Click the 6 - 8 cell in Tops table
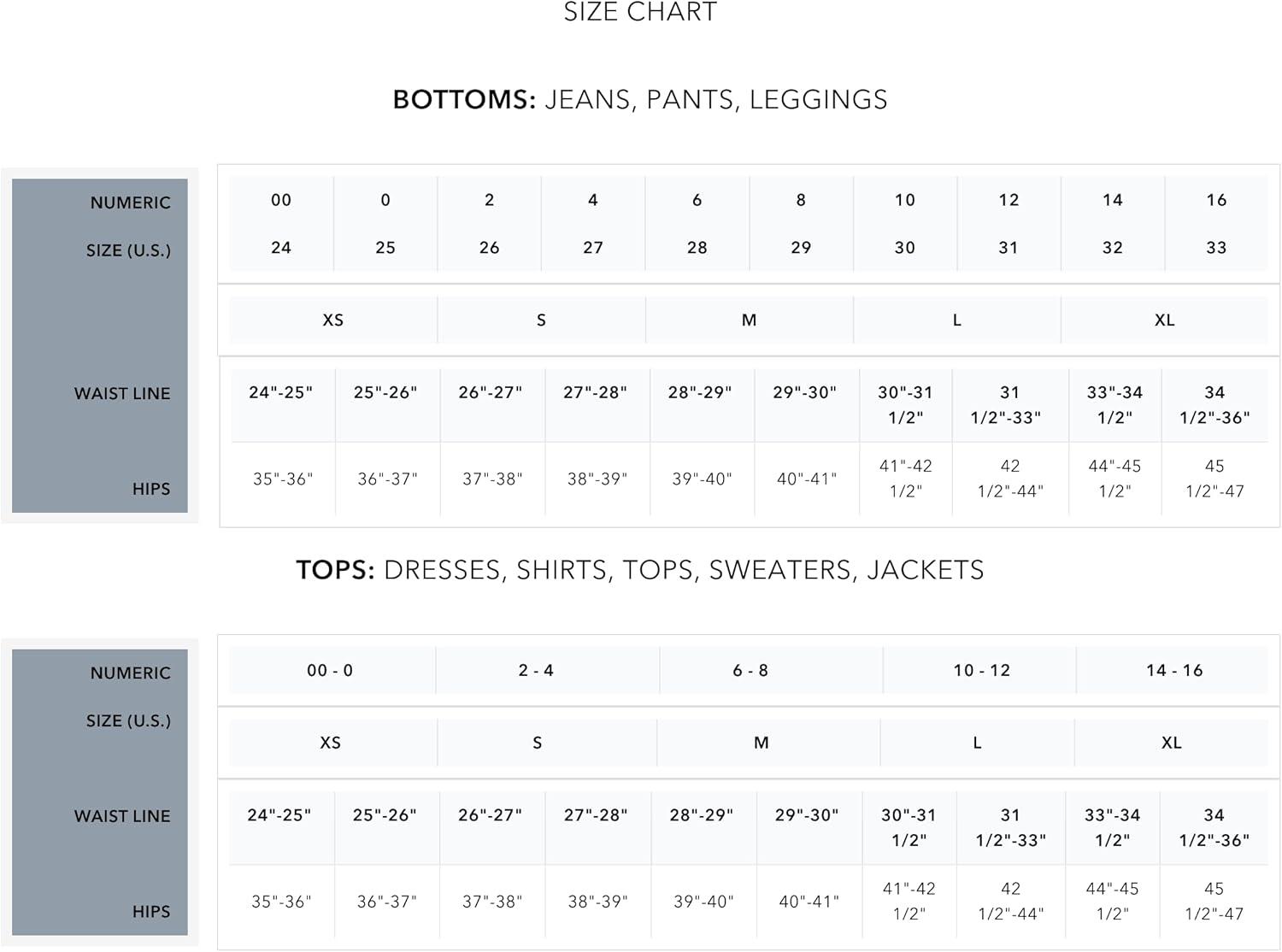Viewport: 1282px width, 952px height. coord(750,671)
